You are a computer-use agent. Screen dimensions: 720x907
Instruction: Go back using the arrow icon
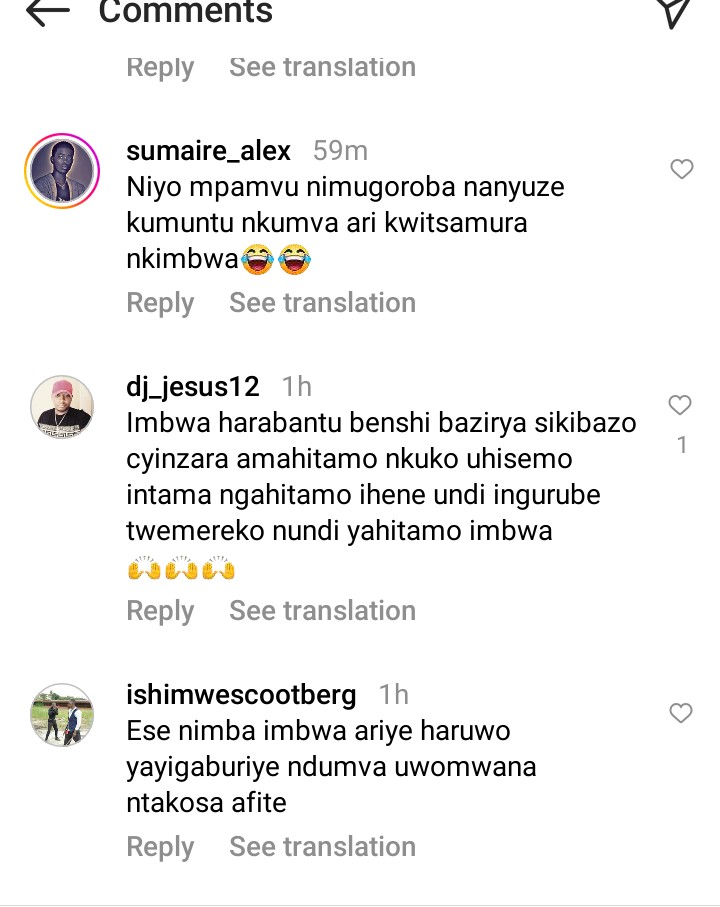coord(48,12)
